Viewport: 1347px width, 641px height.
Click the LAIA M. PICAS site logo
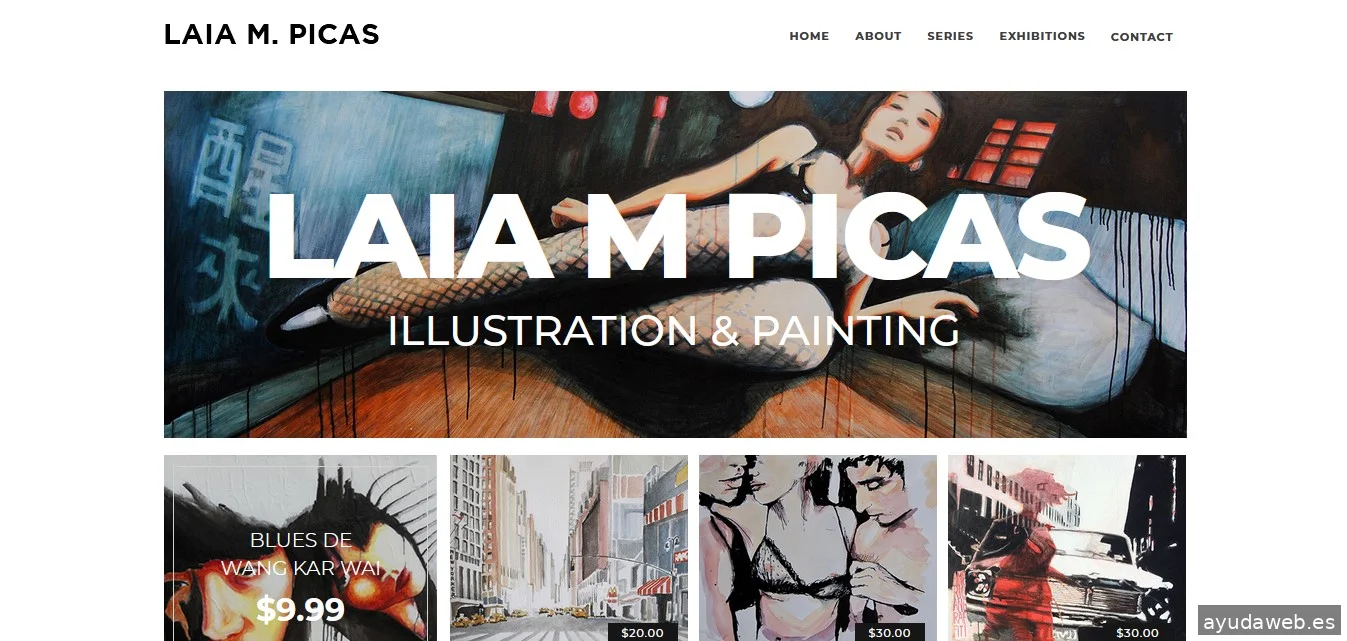[x=271, y=35]
